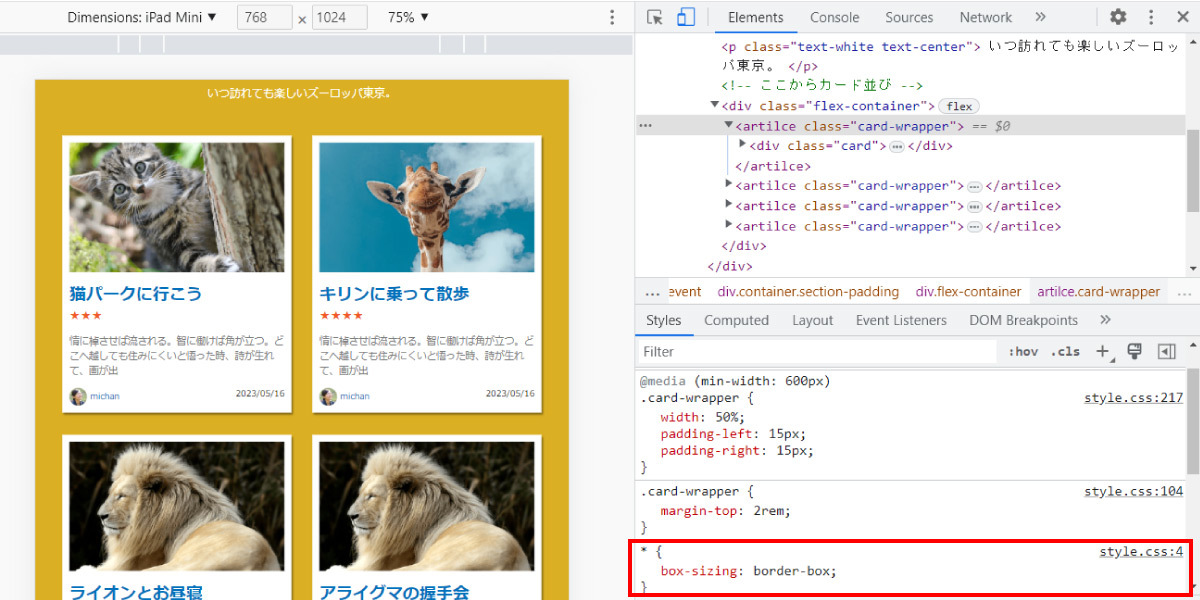Toggle :hov element state panel
This screenshot has height=600, width=1200.
click(x=1023, y=352)
